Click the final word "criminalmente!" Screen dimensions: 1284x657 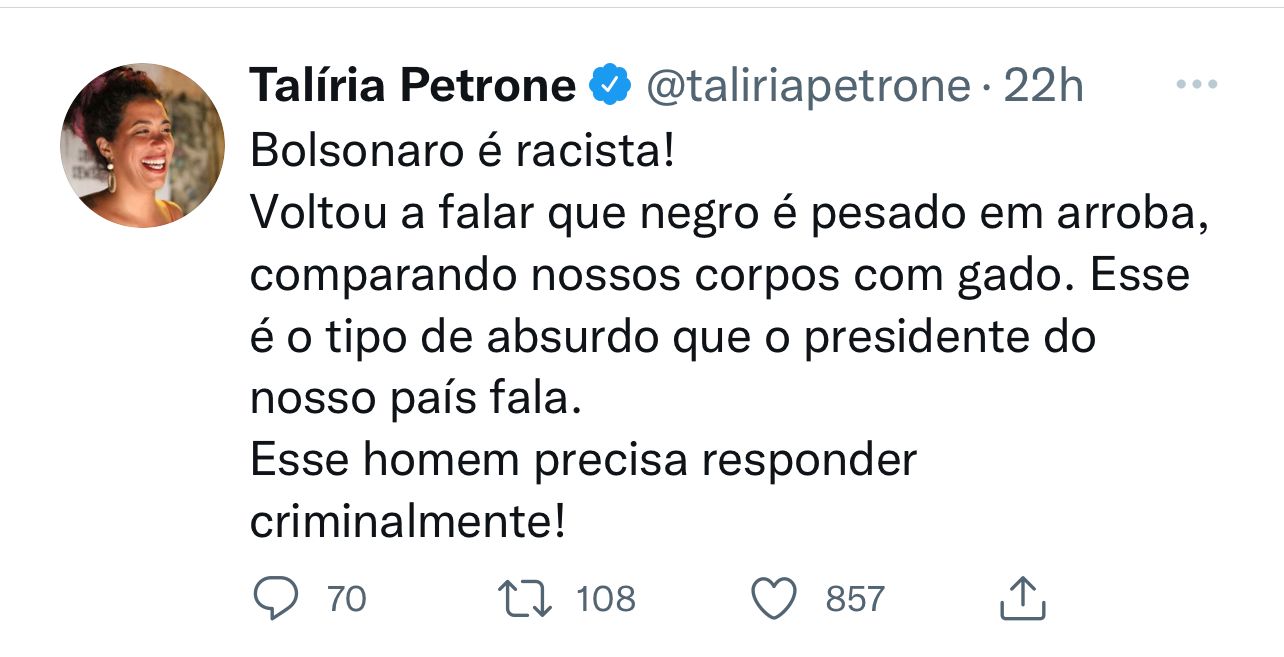point(408,522)
